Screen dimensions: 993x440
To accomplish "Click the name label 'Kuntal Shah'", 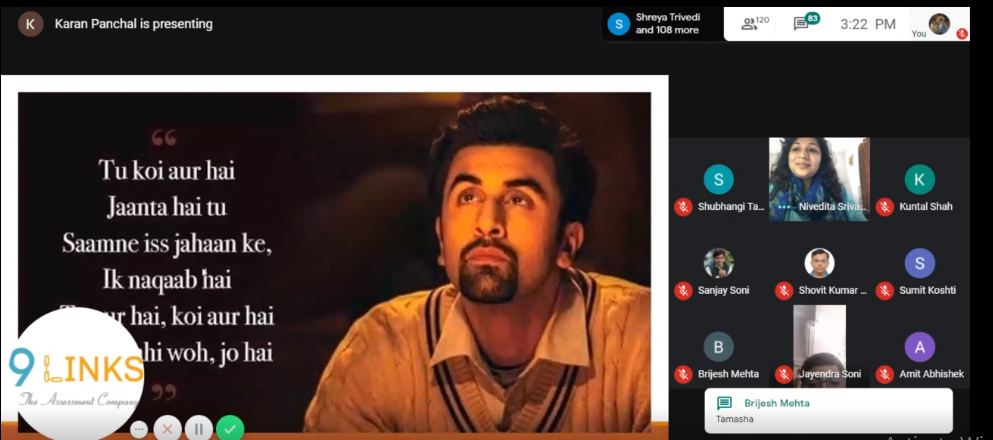I will (926, 206).
